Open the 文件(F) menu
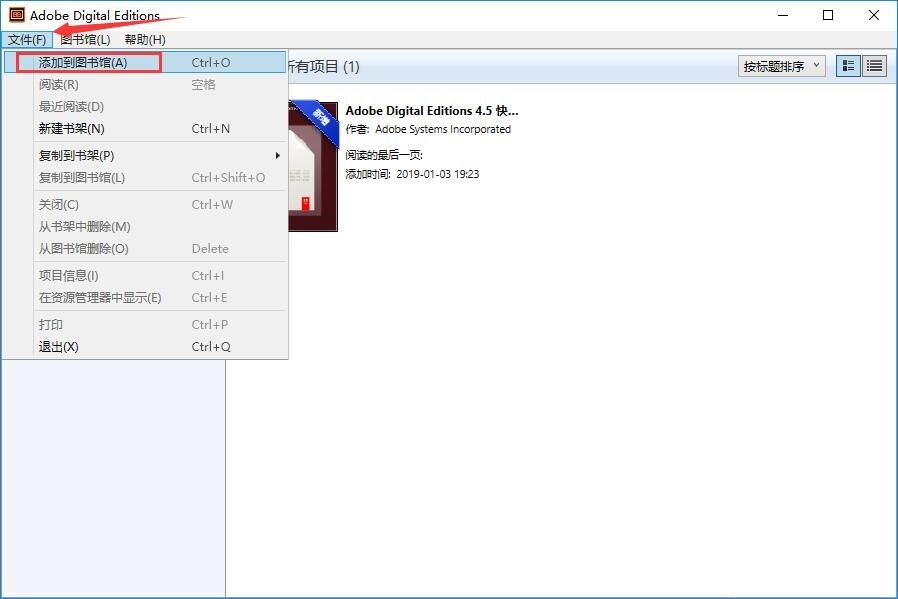This screenshot has height=599, width=898. tap(27, 40)
